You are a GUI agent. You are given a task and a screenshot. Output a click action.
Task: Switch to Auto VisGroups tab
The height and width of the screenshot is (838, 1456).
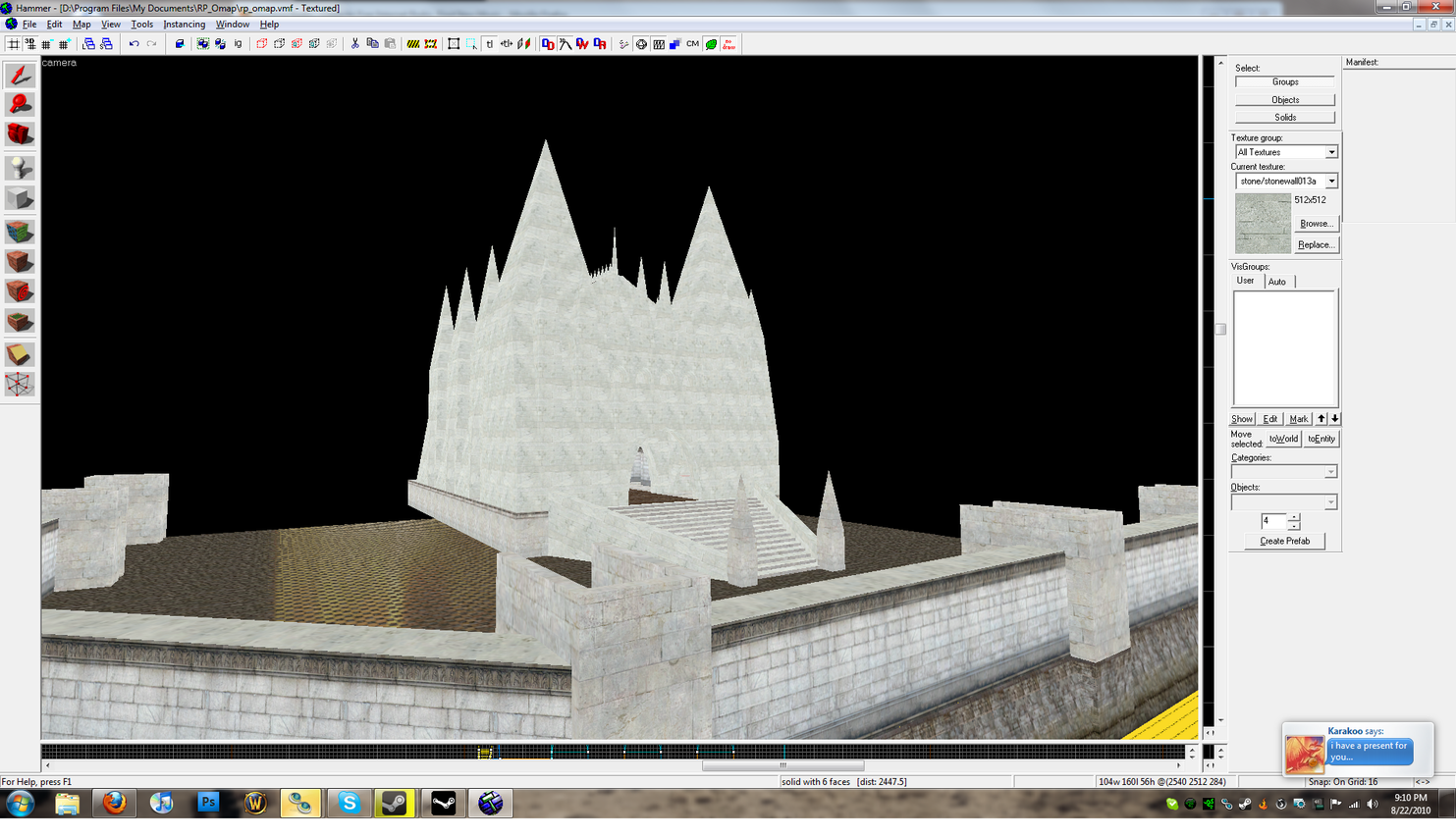(1277, 282)
